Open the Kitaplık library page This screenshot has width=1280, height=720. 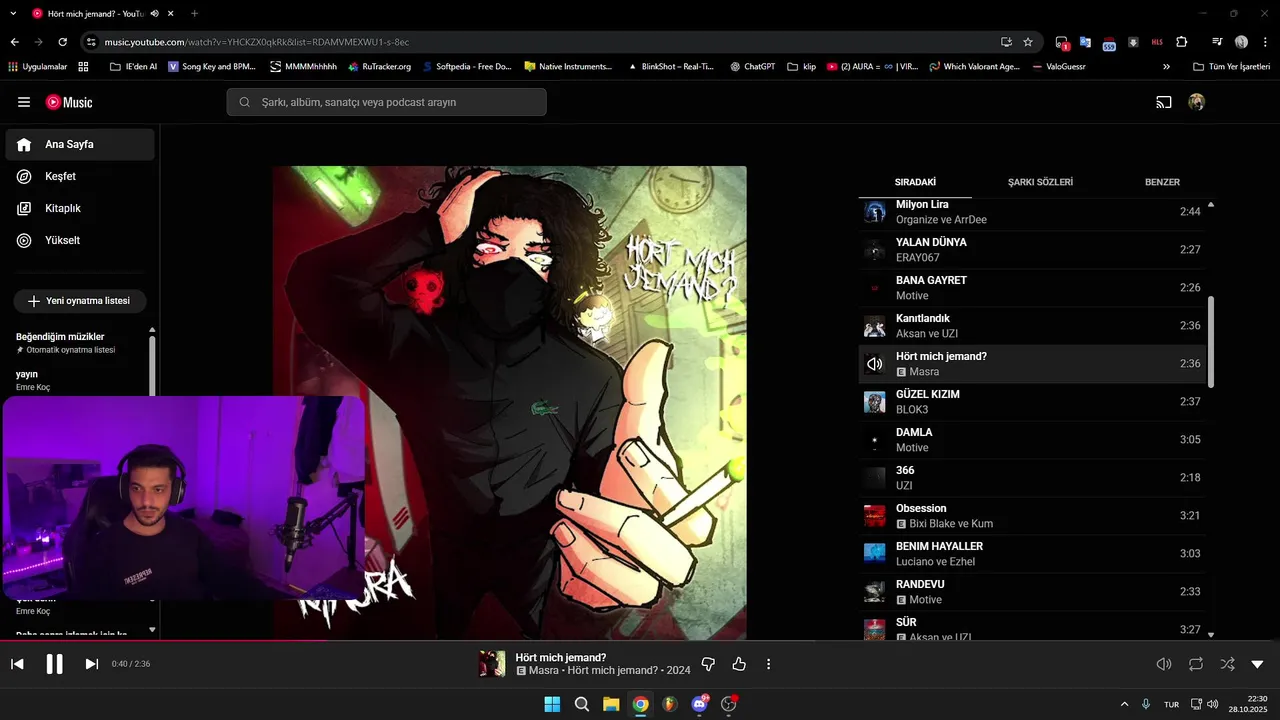[80, 208]
